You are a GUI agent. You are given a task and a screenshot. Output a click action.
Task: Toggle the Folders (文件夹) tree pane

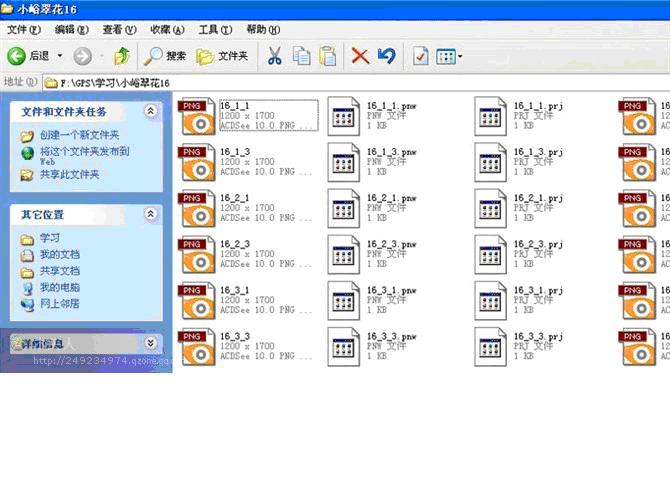223,56
